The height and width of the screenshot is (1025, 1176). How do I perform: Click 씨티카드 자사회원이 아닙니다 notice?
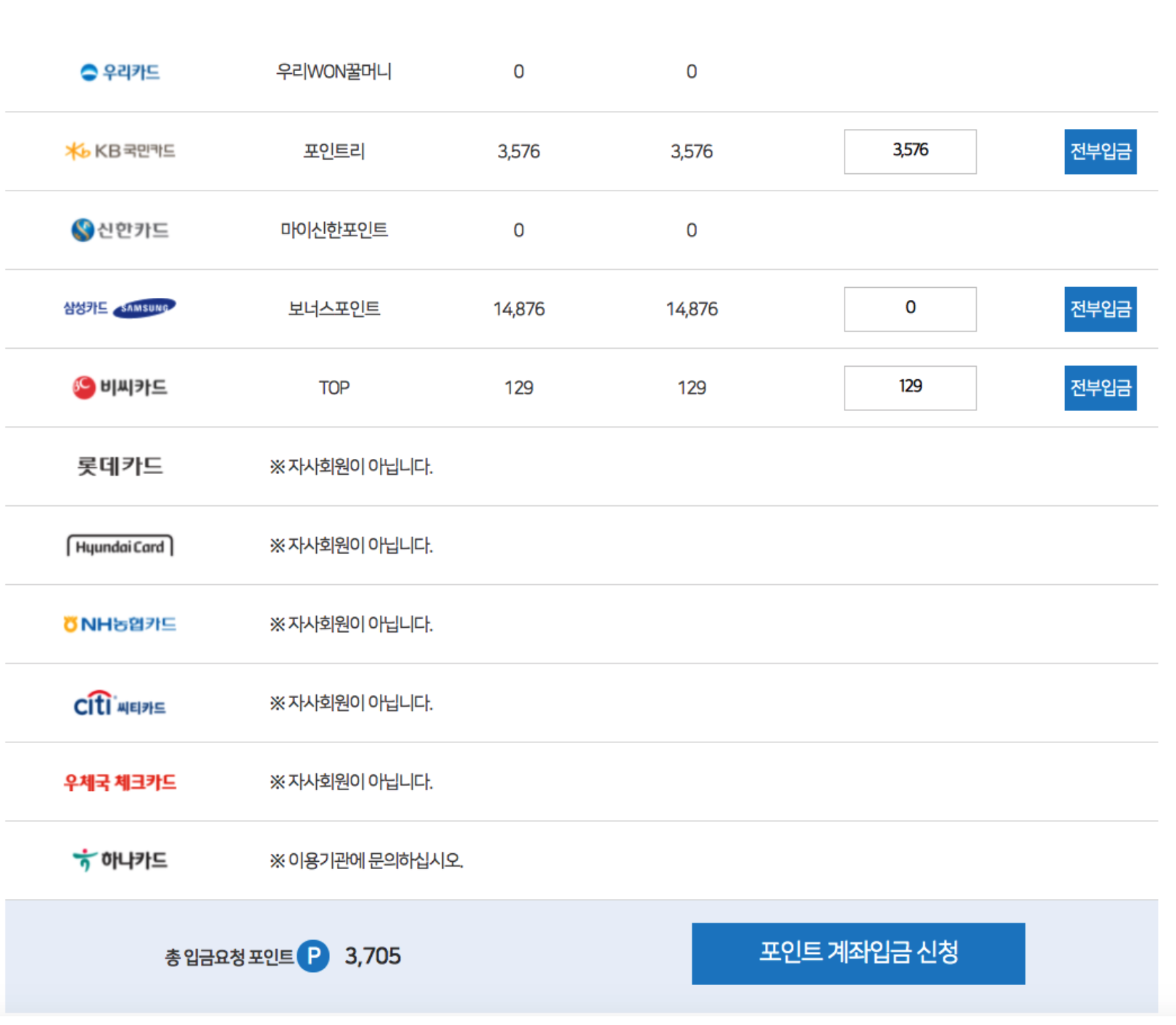point(351,703)
